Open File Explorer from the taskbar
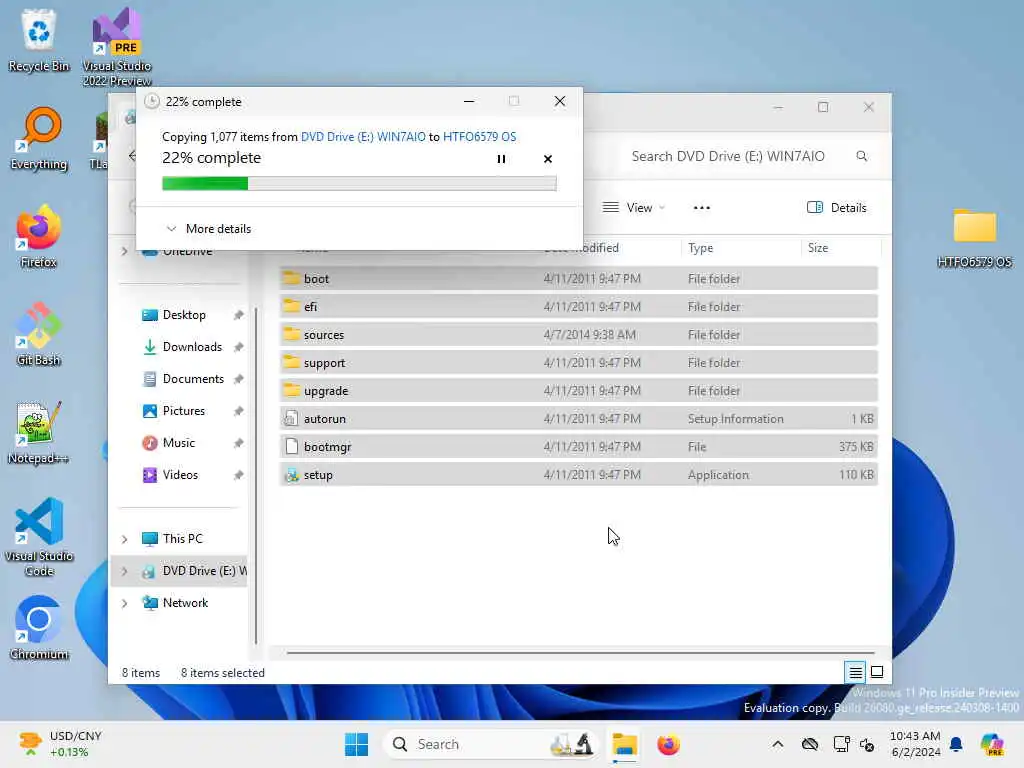Viewport: 1024px width, 768px height. (624, 744)
